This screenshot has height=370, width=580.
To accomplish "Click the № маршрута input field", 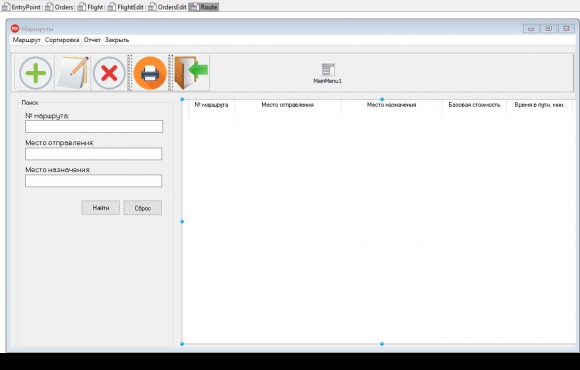I will pos(94,127).
